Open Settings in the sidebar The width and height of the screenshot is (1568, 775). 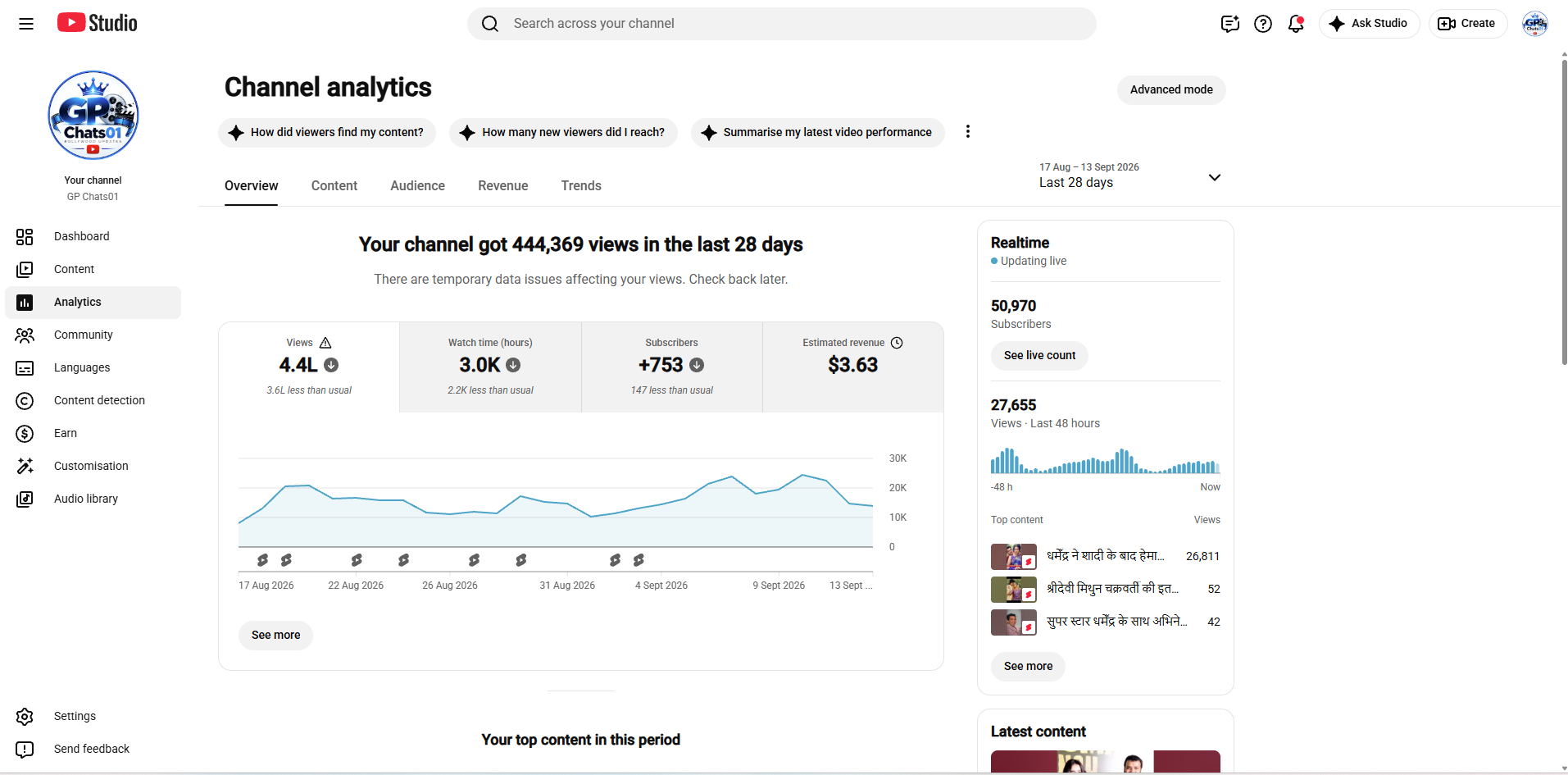pyautogui.click(x=93, y=717)
